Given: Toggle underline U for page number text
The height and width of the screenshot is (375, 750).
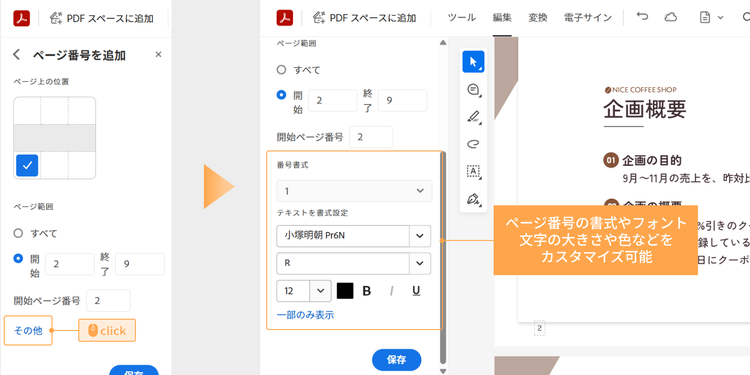Looking at the screenshot, I should click(x=416, y=291).
